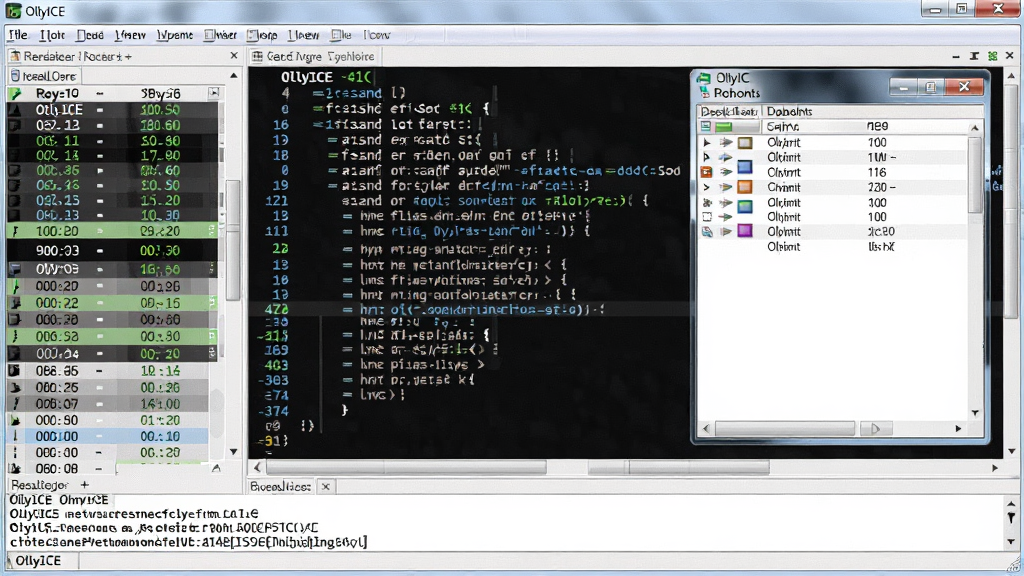Click the red icon in the popup's 116 row
Image resolution: width=1024 pixels, height=576 pixels.
click(x=707, y=172)
